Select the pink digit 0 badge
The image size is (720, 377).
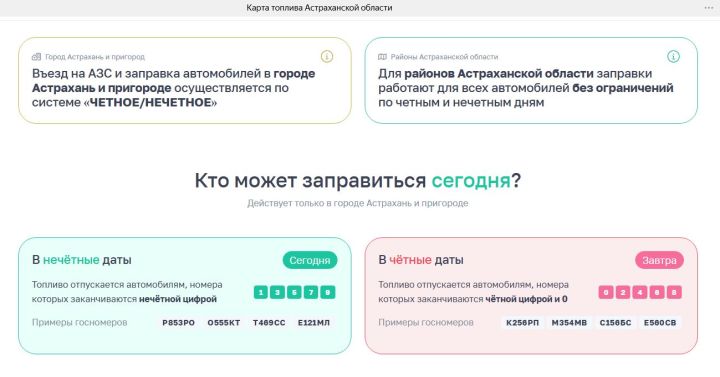click(606, 292)
